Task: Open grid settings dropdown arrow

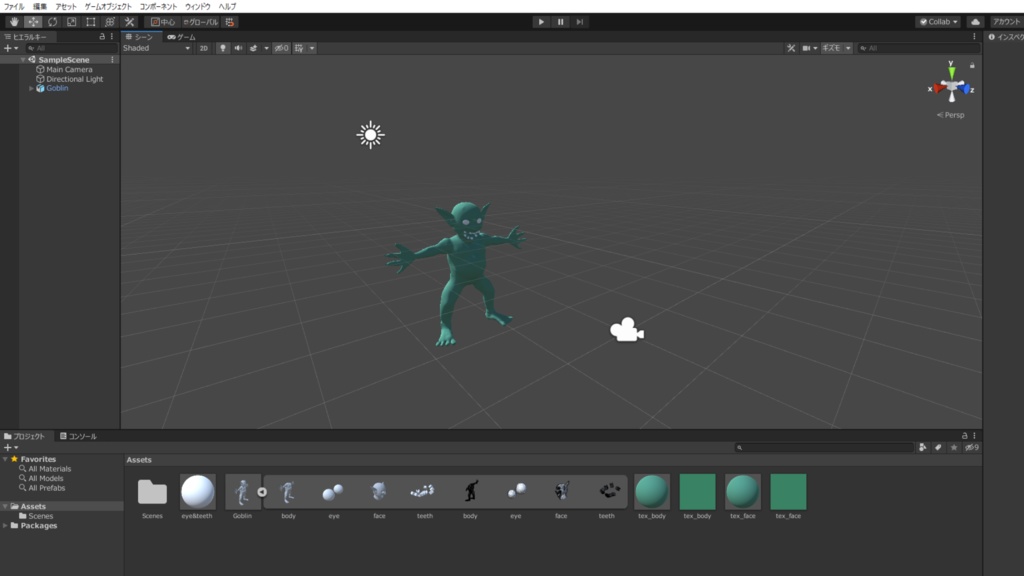Action: [312, 48]
